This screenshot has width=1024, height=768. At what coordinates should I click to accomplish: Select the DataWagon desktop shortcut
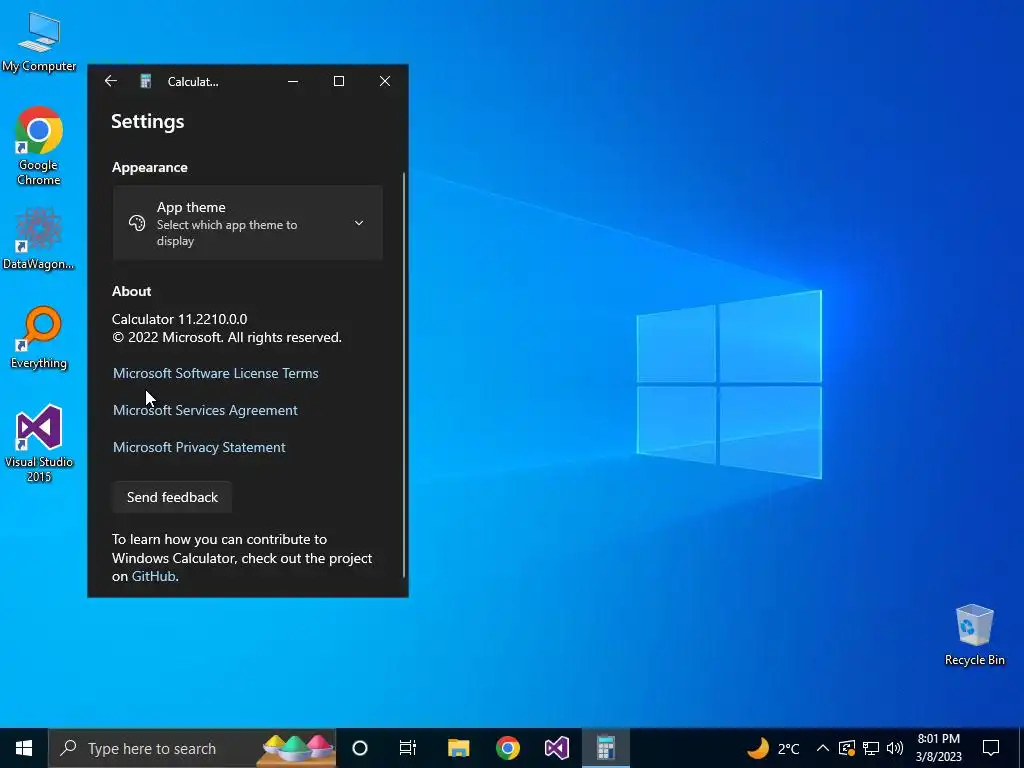(x=39, y=238)
